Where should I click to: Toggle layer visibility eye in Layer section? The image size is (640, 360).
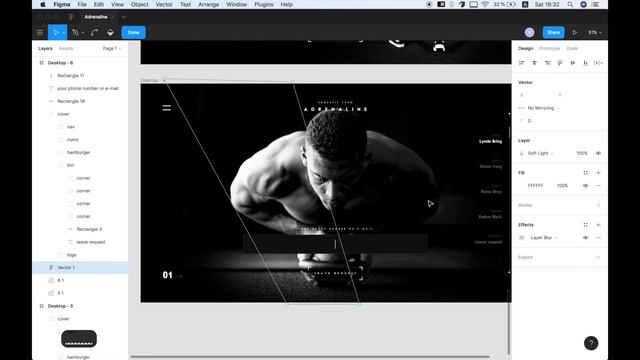(598, 153)
